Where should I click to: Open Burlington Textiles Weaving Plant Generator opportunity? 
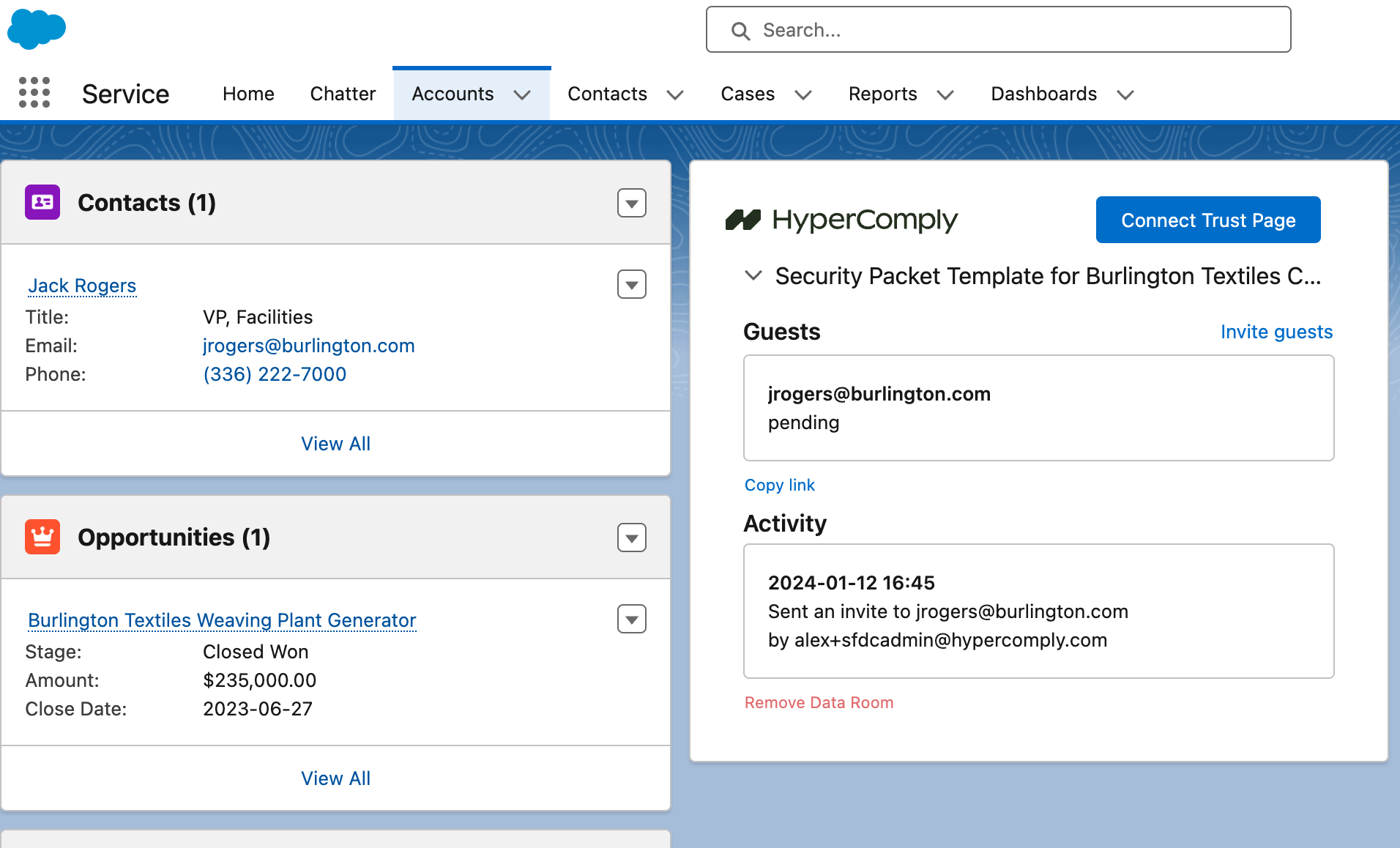click(222, 620)
